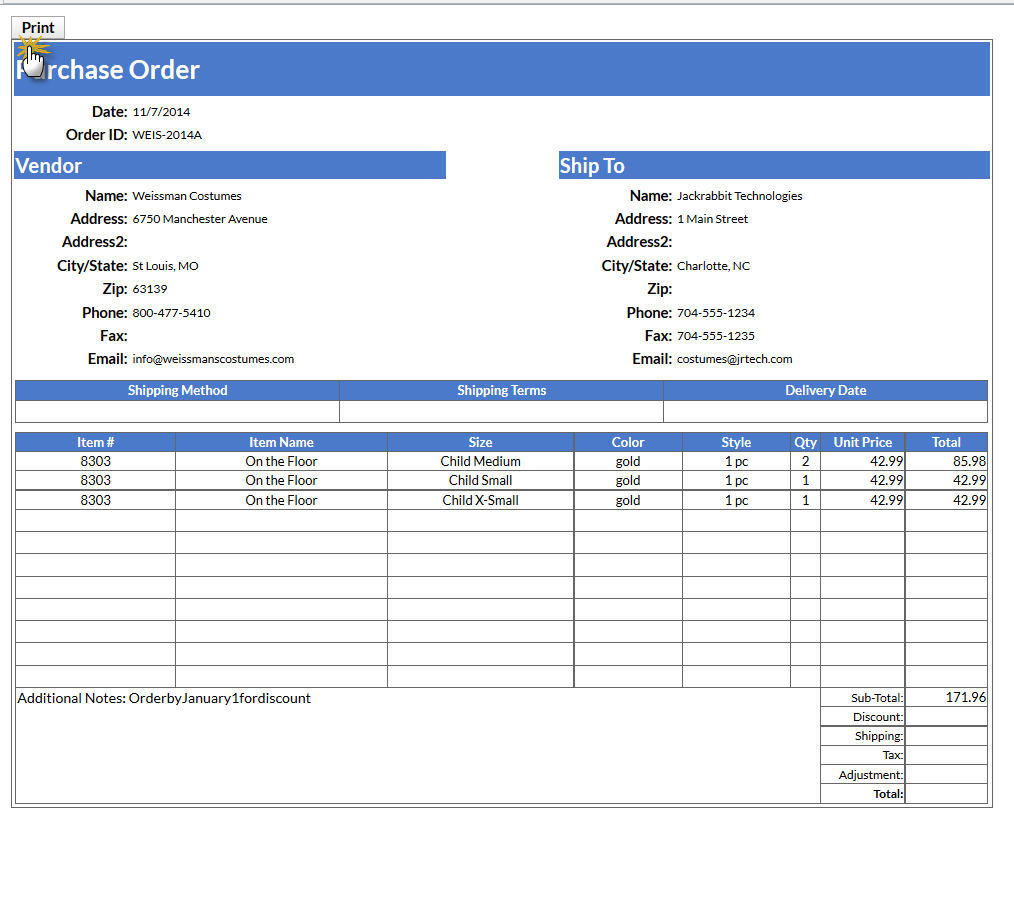Select ship-to address 1 Main Street
Viewport: 1014px width, 909px height.
[712, 219]
